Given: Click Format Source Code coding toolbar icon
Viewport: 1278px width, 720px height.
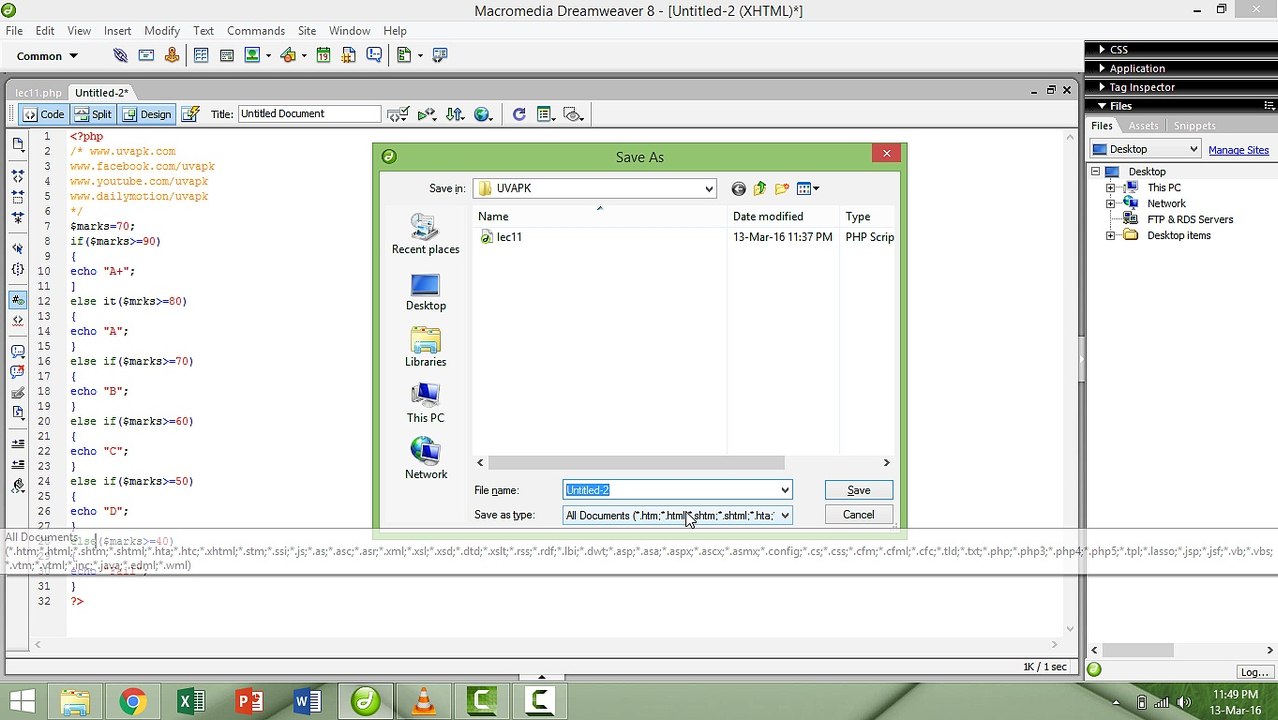Looking at the screenshot, I should [18, 486].
